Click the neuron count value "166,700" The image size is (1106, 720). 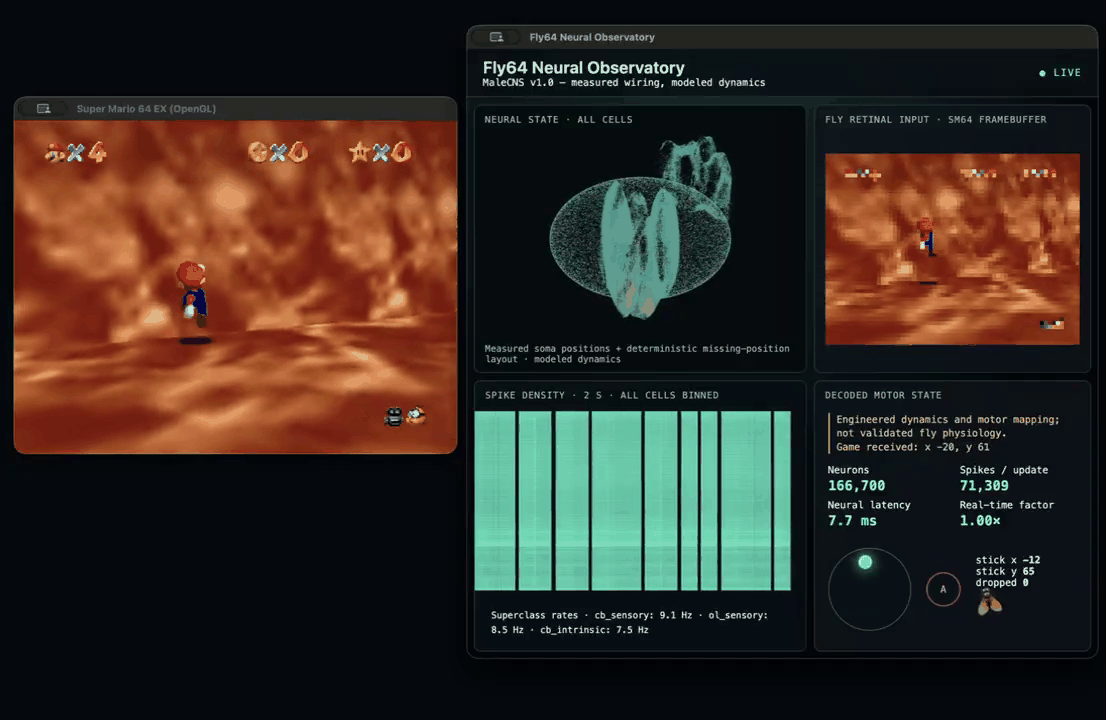coord(856,486)
